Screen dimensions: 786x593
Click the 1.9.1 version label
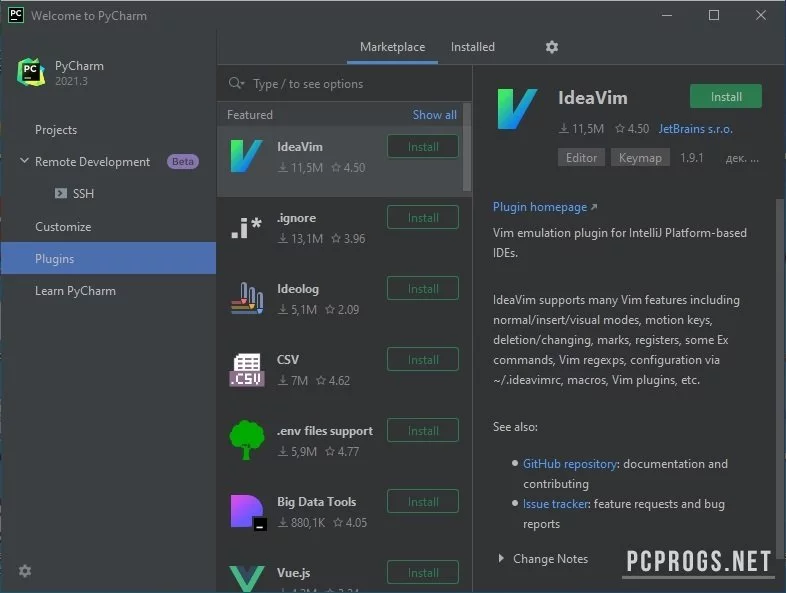(692, 158)
